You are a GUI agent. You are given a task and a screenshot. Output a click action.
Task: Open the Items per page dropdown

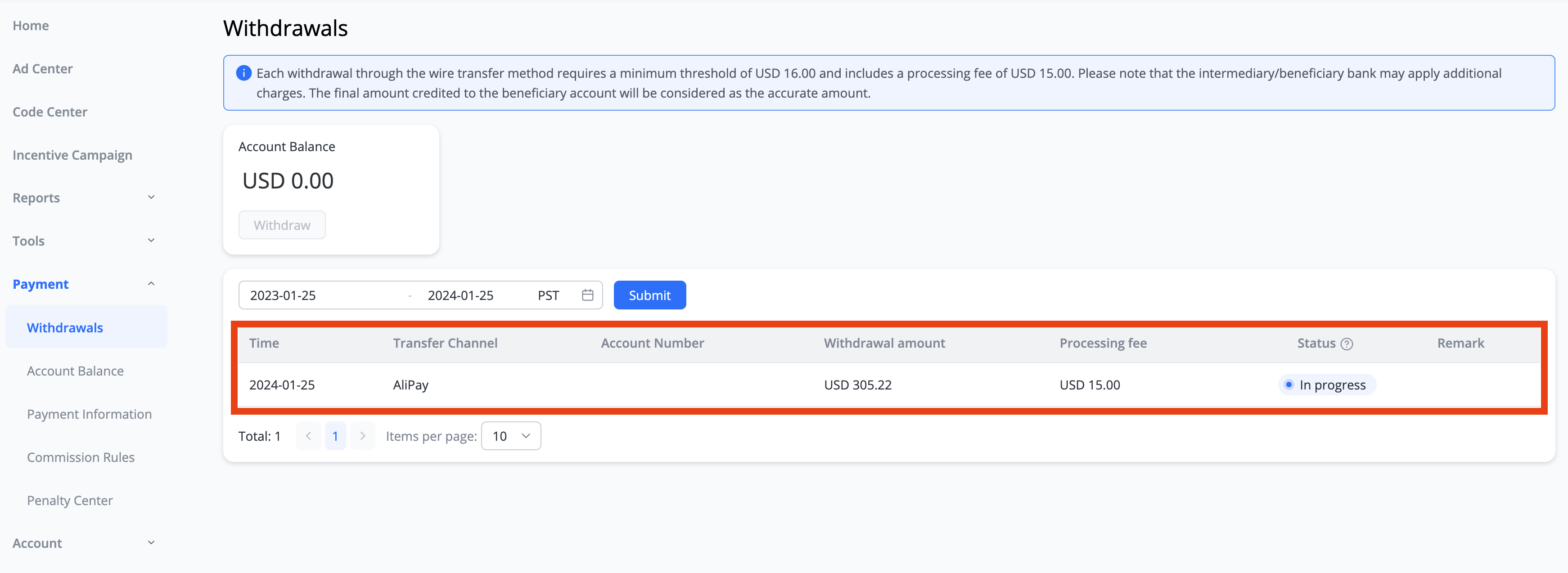[511, 436]
